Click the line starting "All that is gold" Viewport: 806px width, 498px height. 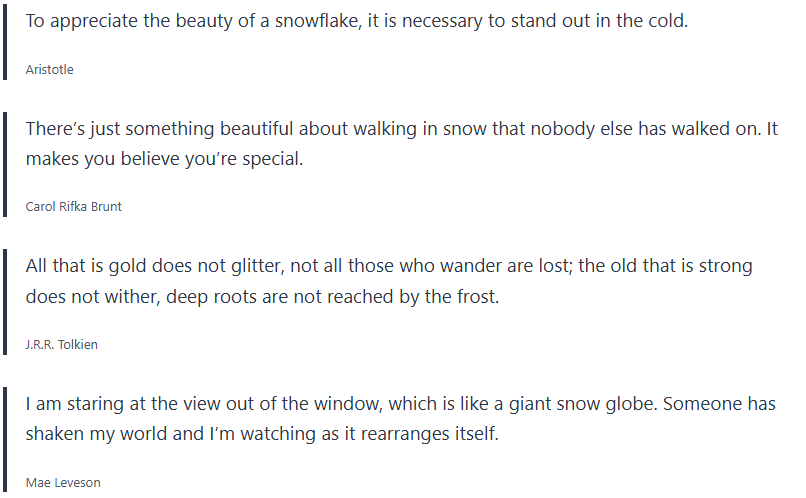pos(389,267)
